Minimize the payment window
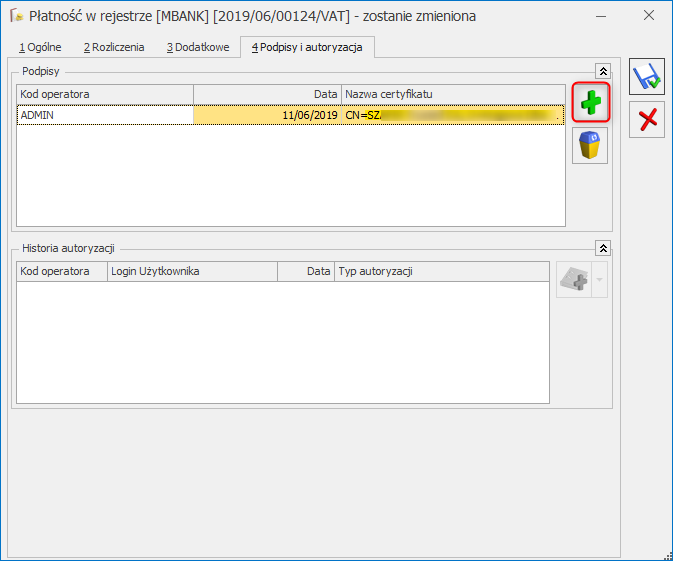The height and width of the screenshot is (561, 673). [601, 16]
